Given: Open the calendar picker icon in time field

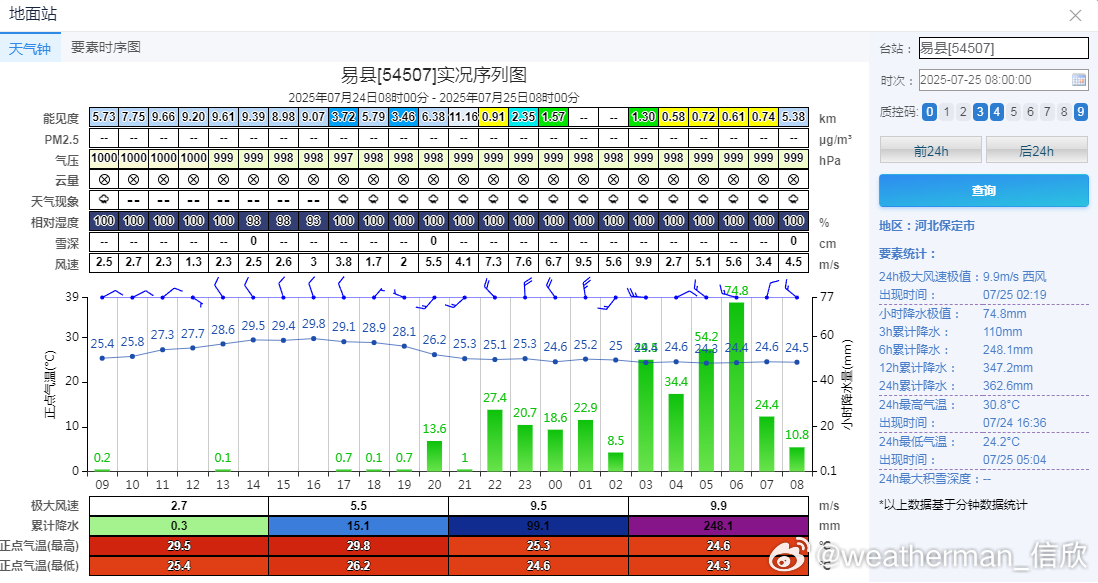Looking at the screenshot, I should [x=1079, y=80].
